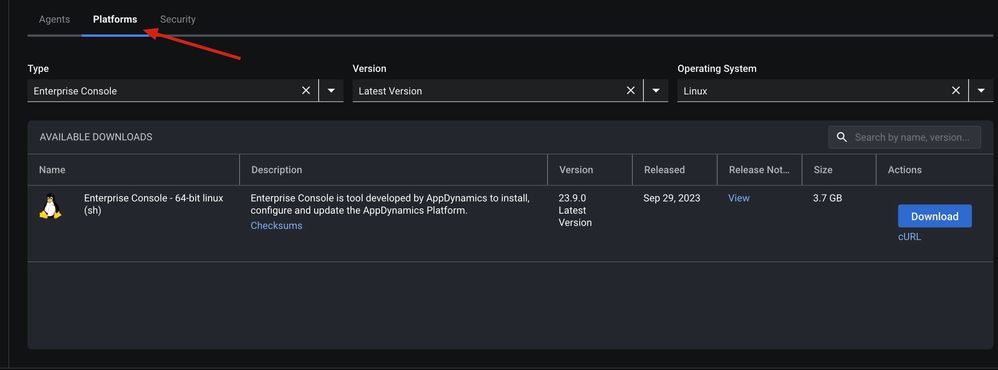Viewport: 998px width, 370px height.
Task: Click the AVAILABLE DOWNLOADS heading
Action: (96, 137)
